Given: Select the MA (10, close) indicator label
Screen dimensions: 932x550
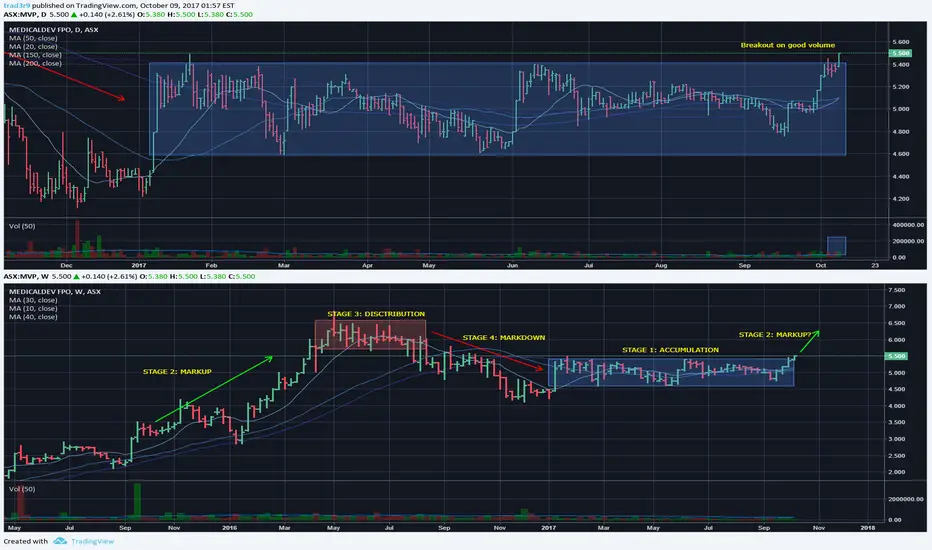Looking at the screenshot, I should pyautogui.click(x=33, y=309).
